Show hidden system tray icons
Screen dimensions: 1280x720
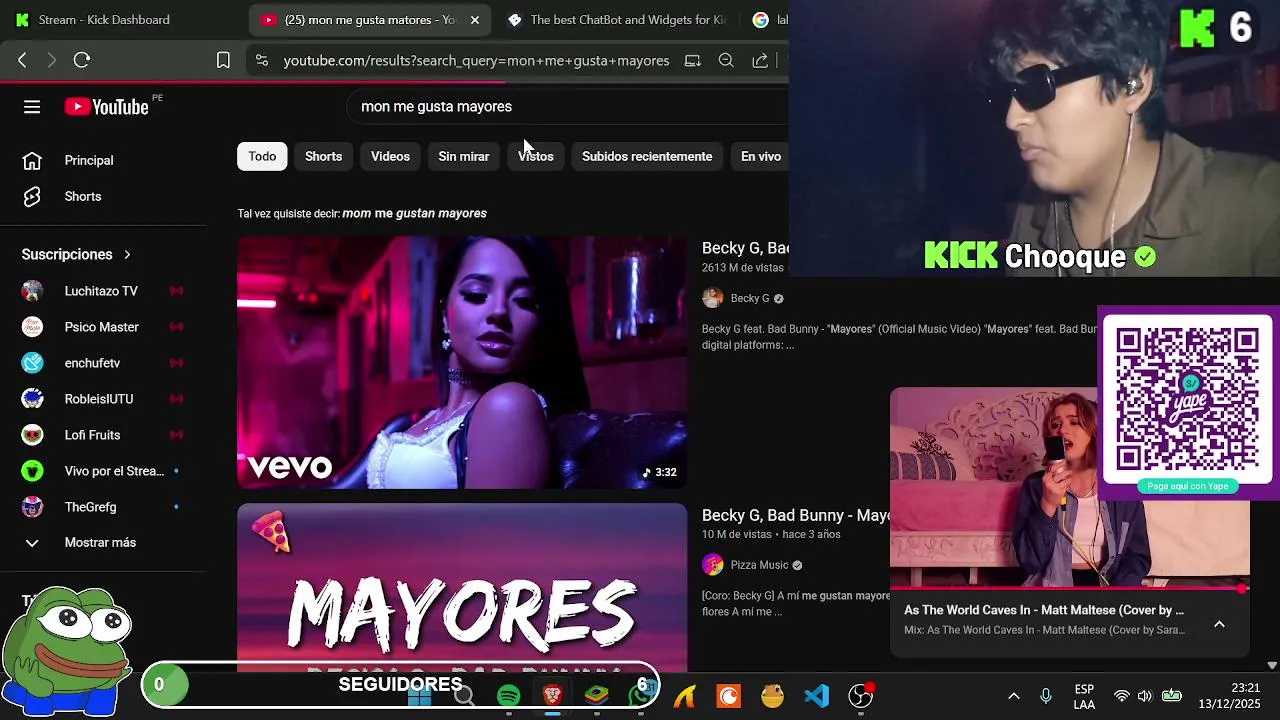click(x=1013, y=696)
